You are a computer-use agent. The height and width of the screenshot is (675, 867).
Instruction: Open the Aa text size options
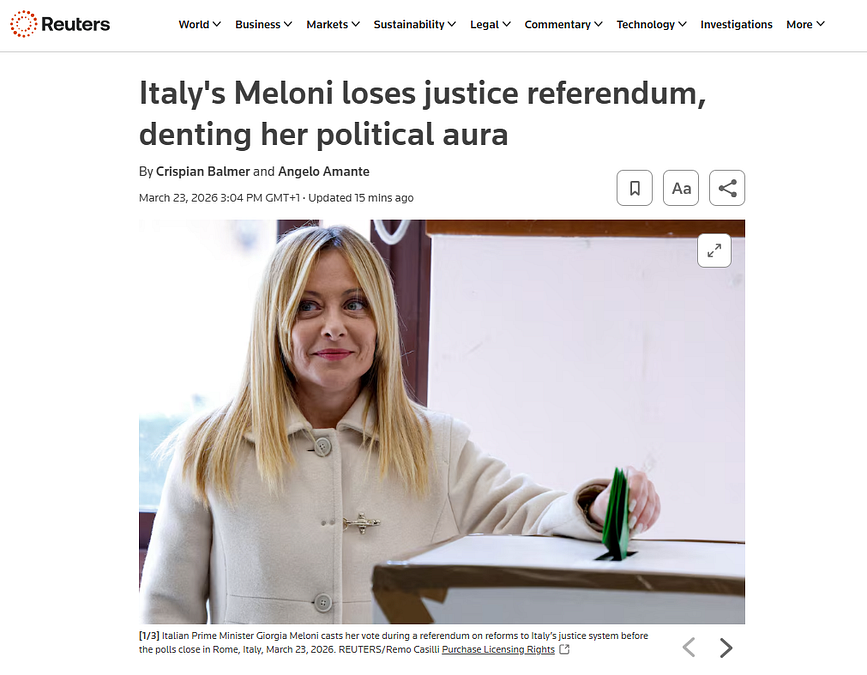(x=681, y=188)
